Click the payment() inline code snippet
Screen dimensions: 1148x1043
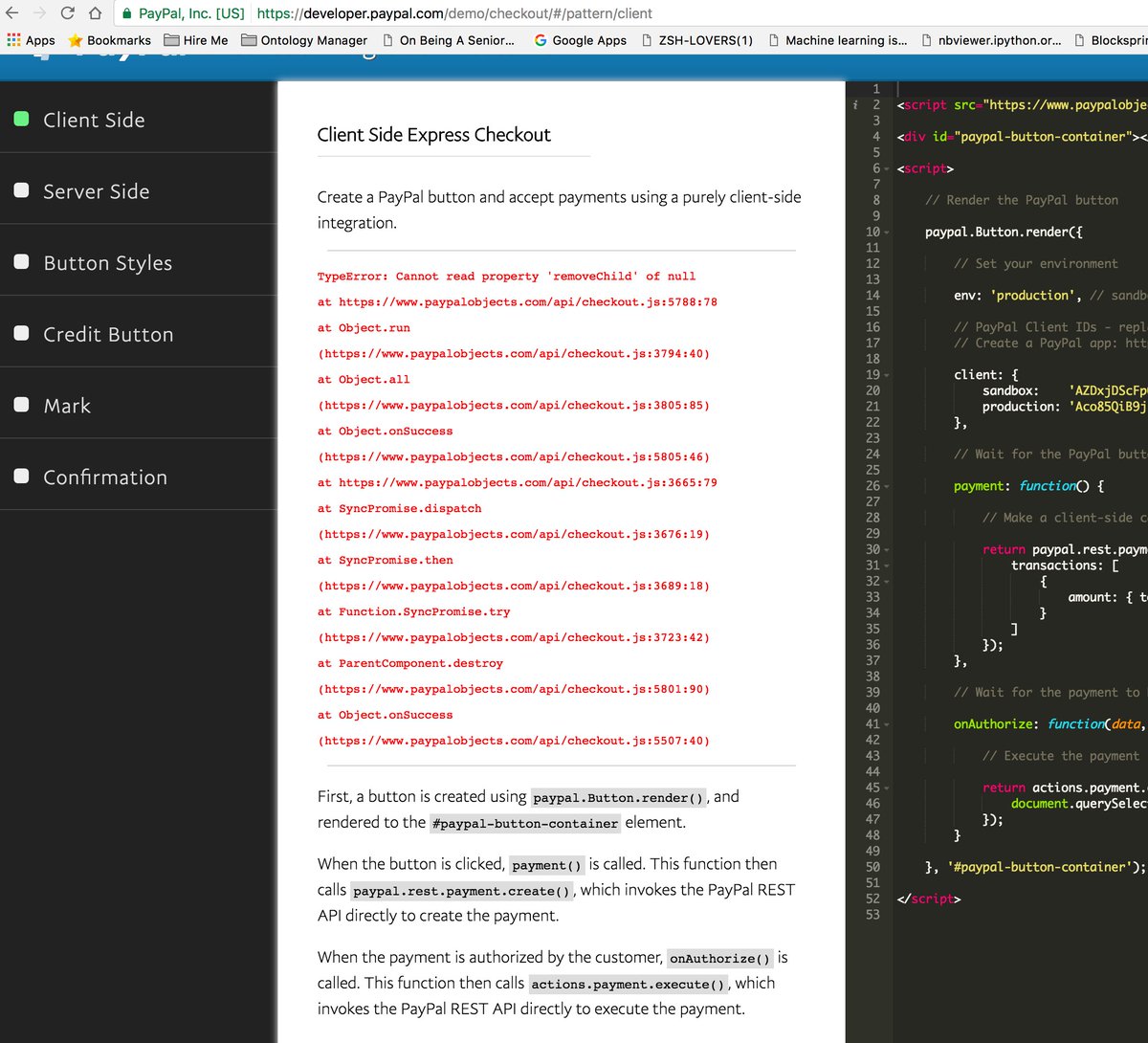point(546,865)
